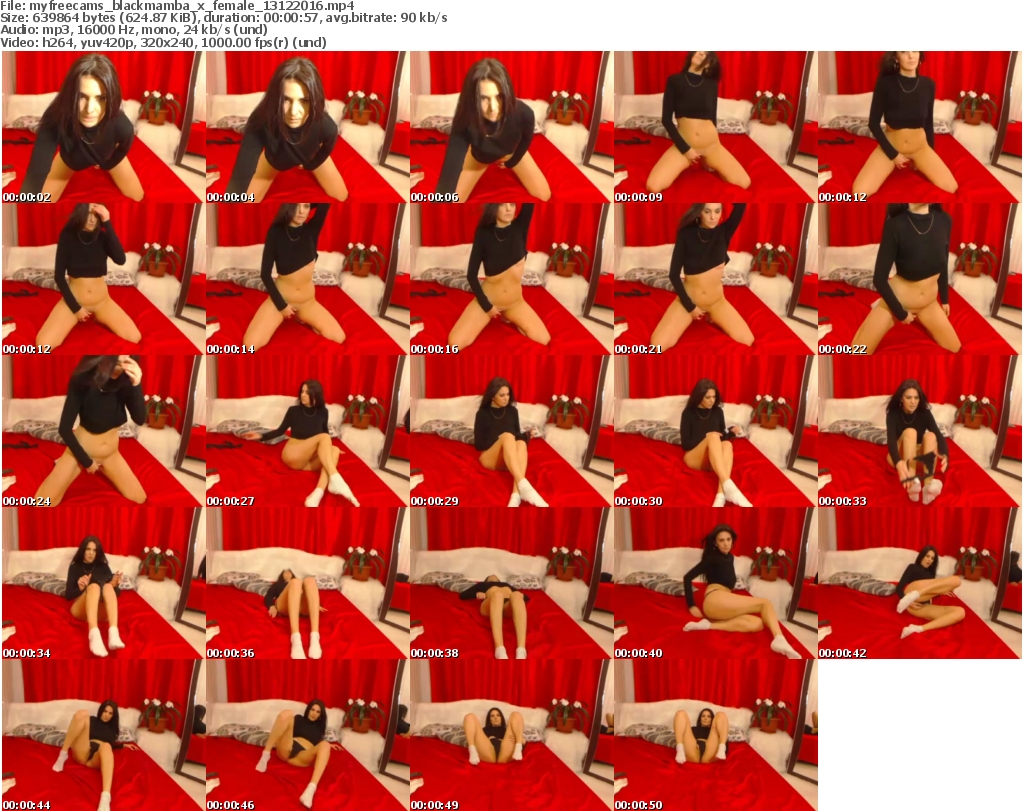The width and height of the screenshot is (1024, 811).
Task: Click the frame labeled 00:00:46
Action: 308,735
